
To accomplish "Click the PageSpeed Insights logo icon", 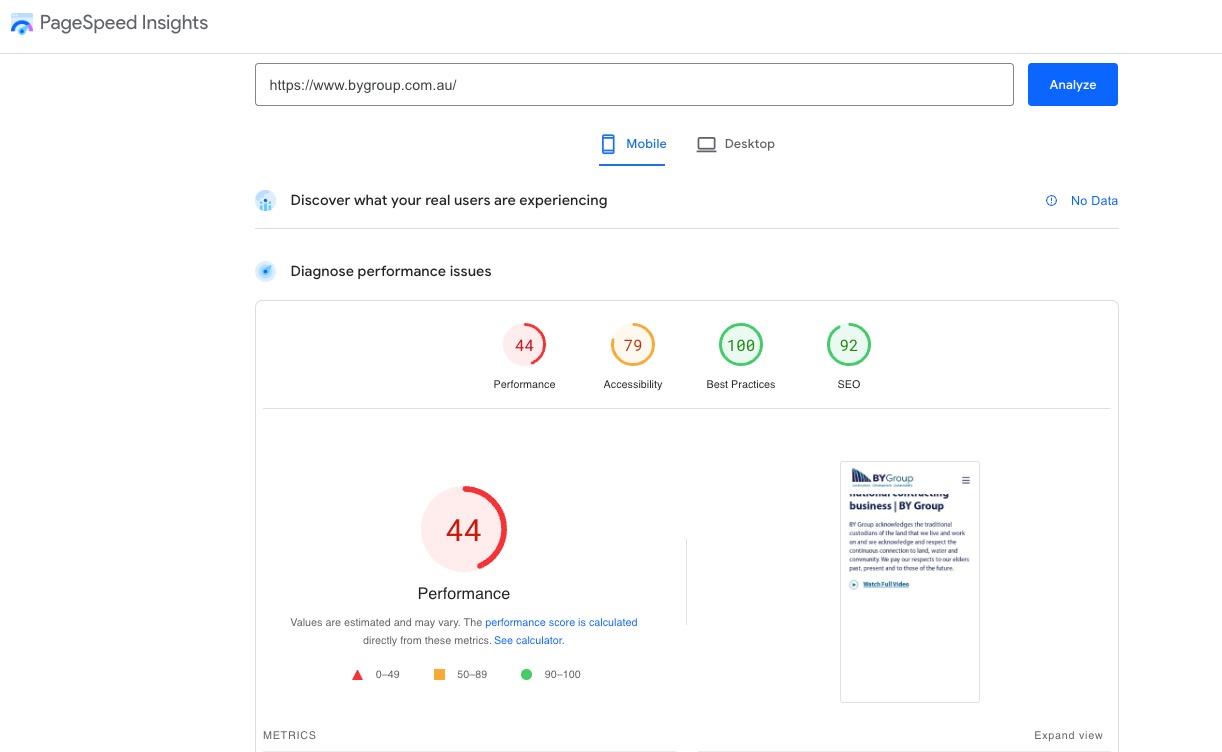I will (22, 23).
